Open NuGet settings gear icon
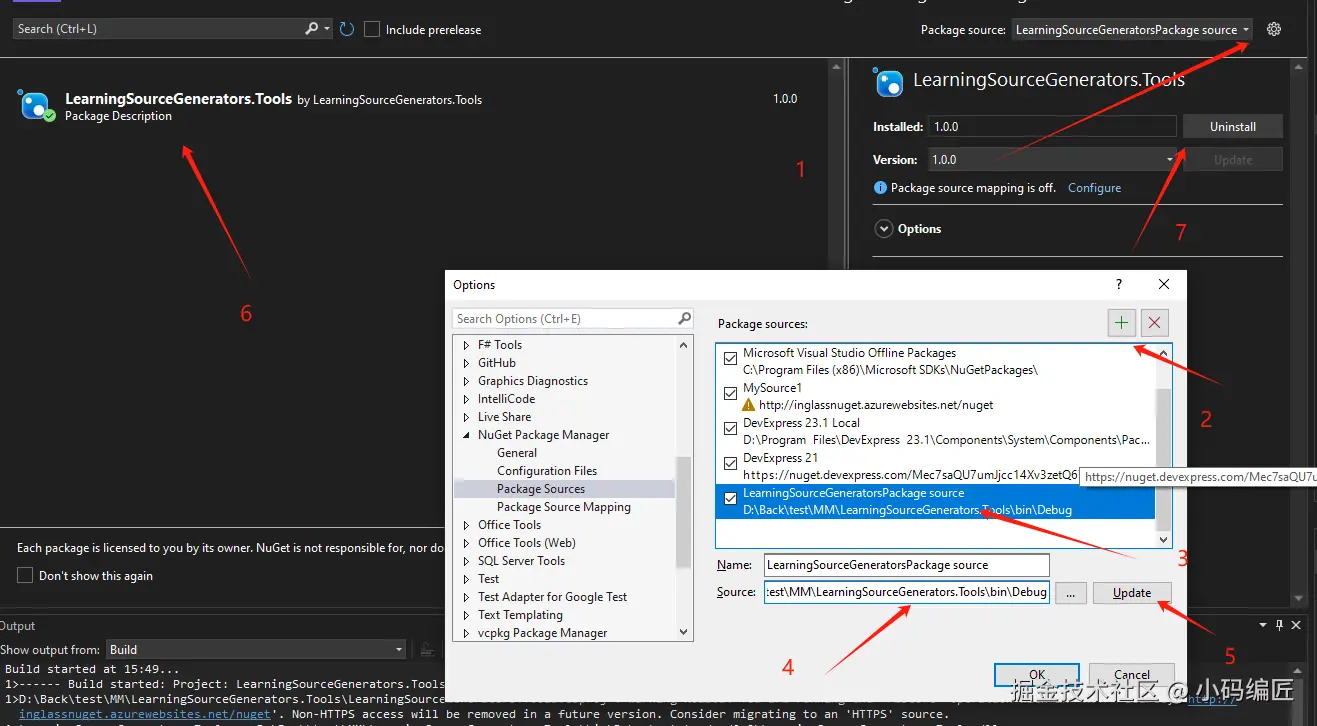The width and height of the screenshot is (1317, 726). (1273, 29)
